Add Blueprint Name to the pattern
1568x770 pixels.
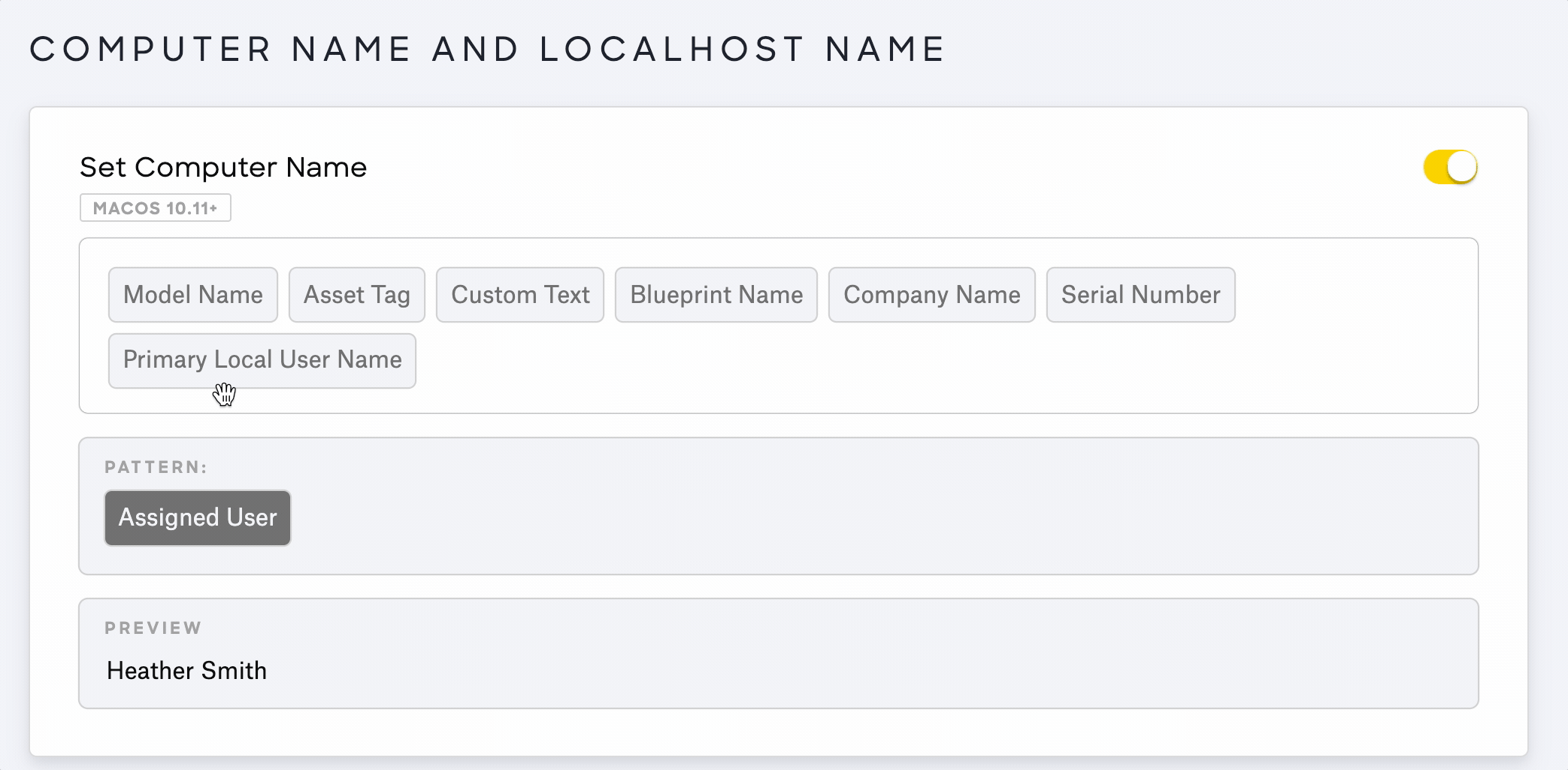tap(716, 295)
